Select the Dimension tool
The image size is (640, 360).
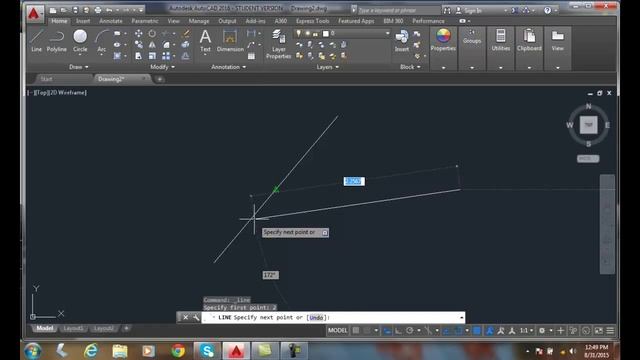[x=230, y=40]
